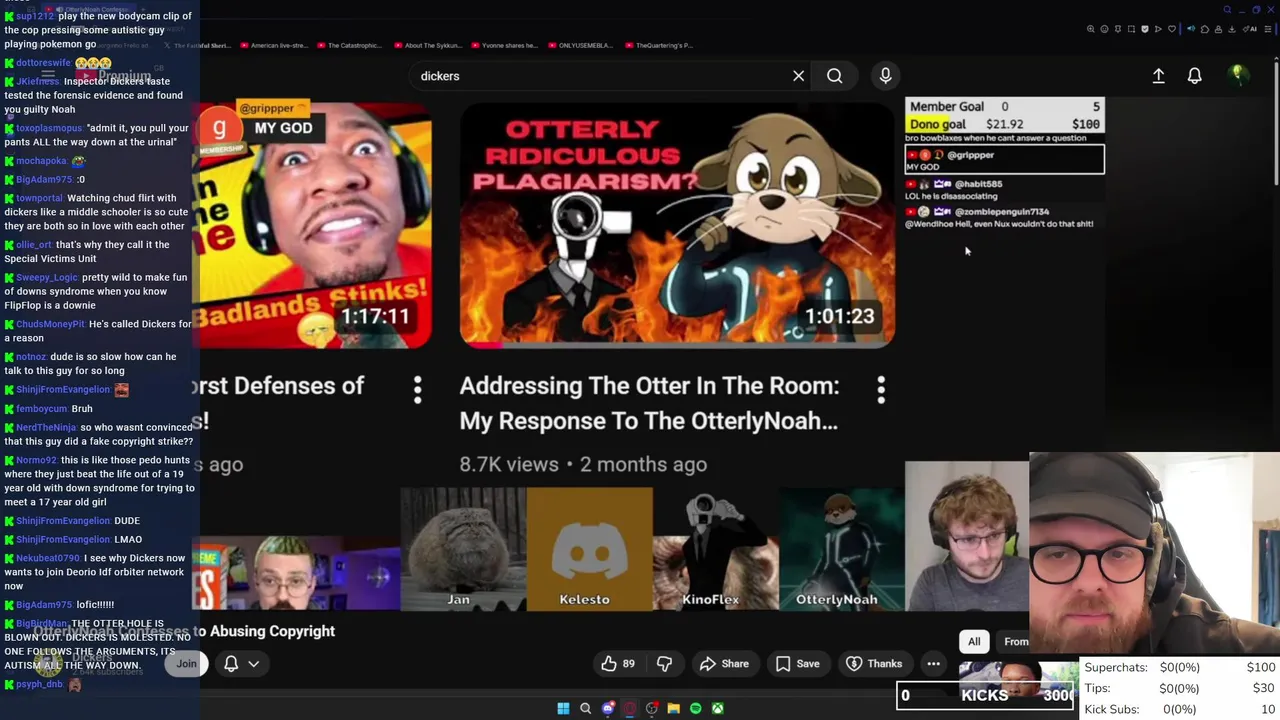Click the heart bookmark toolbar icon
1280x720 pixels.
point(1172,29)
